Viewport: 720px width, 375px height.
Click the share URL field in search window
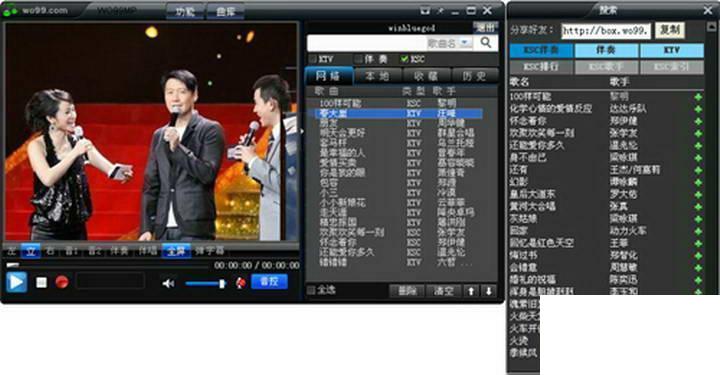click(606, 31)
